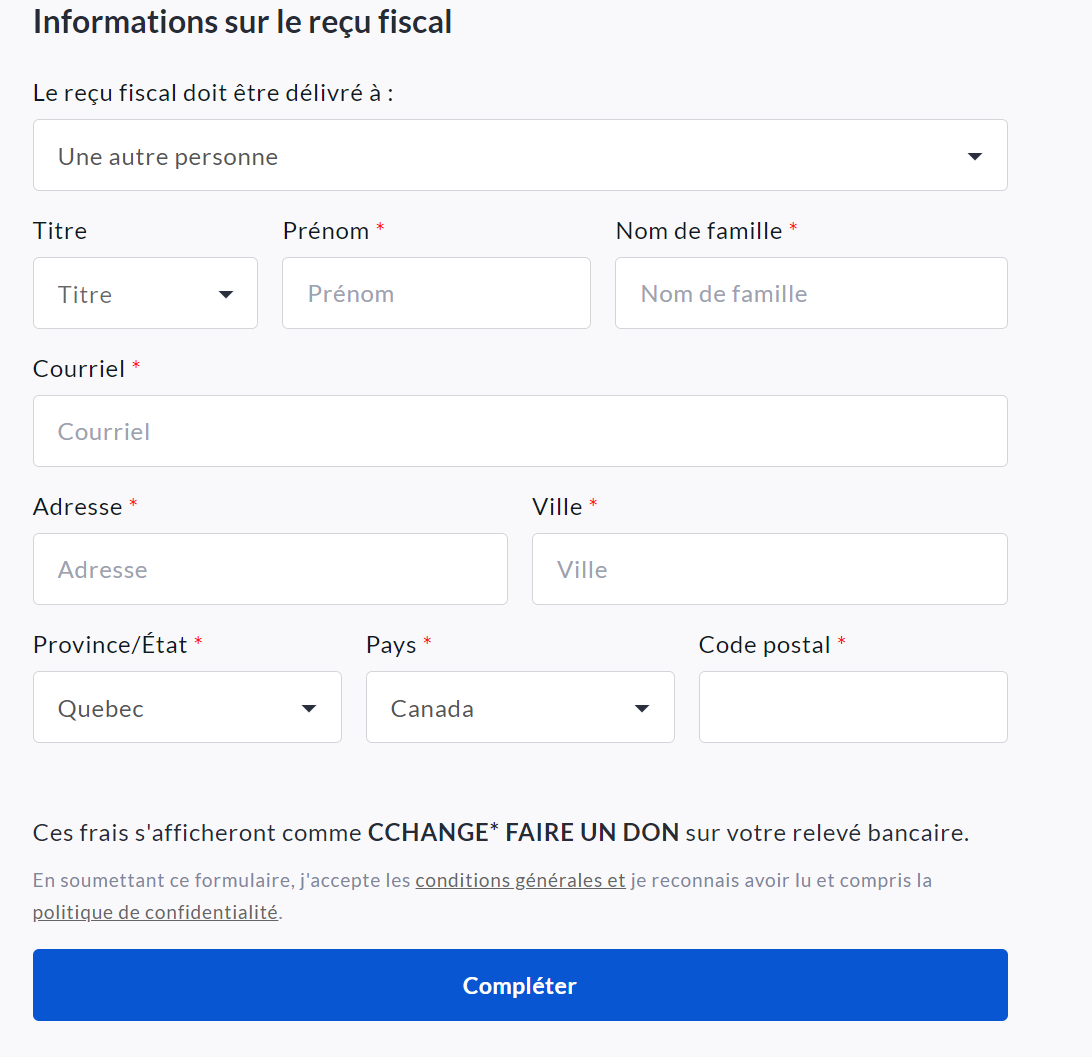Click the 'Informations sur le reçu fiscal' heading
The height and width of the screenshot is (1057, 1092).
tap(242, 22)
